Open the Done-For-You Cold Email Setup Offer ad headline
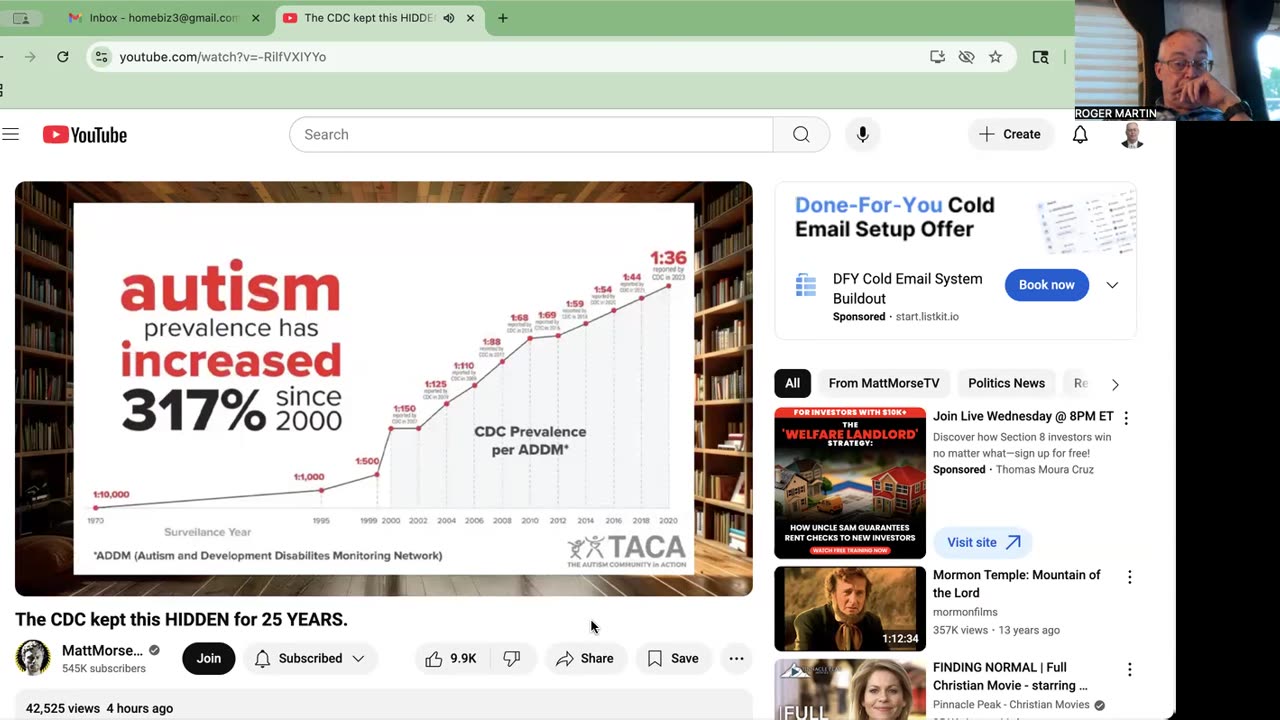 (x=894, y=217)
